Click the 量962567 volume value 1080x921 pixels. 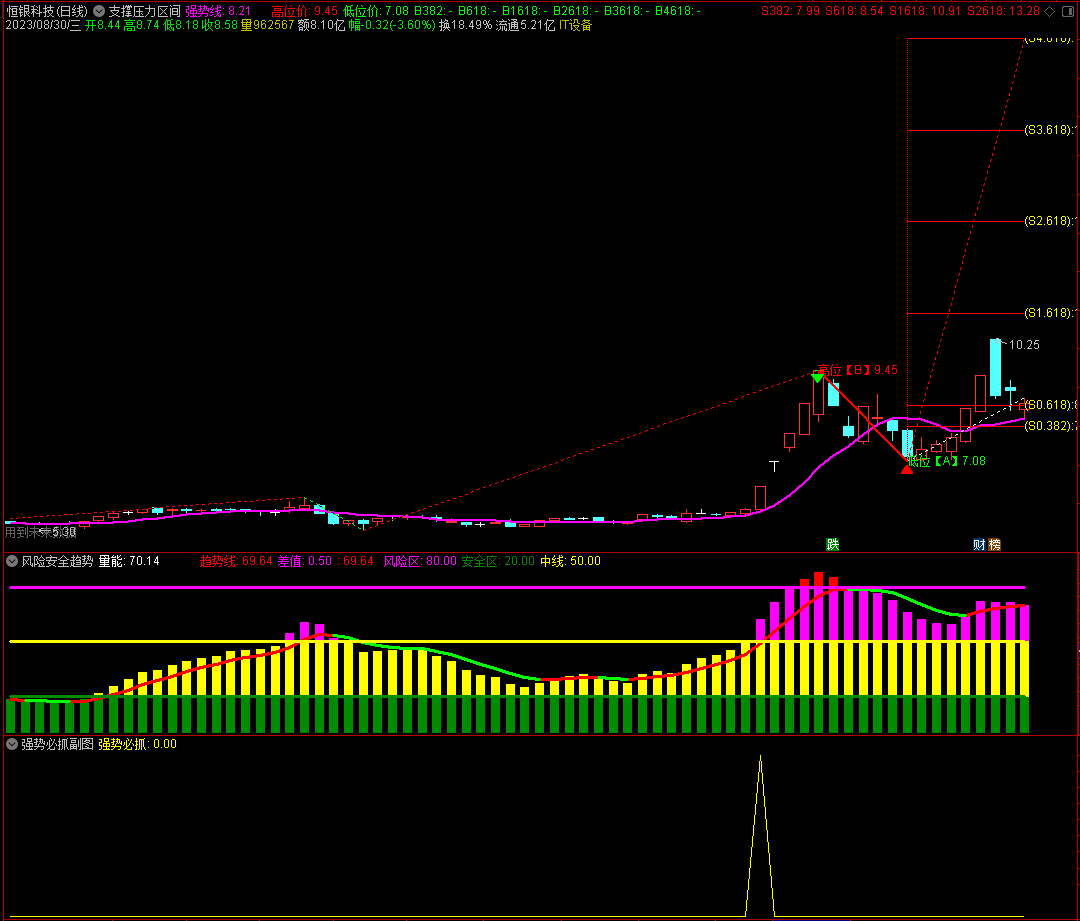click(267, 25)
